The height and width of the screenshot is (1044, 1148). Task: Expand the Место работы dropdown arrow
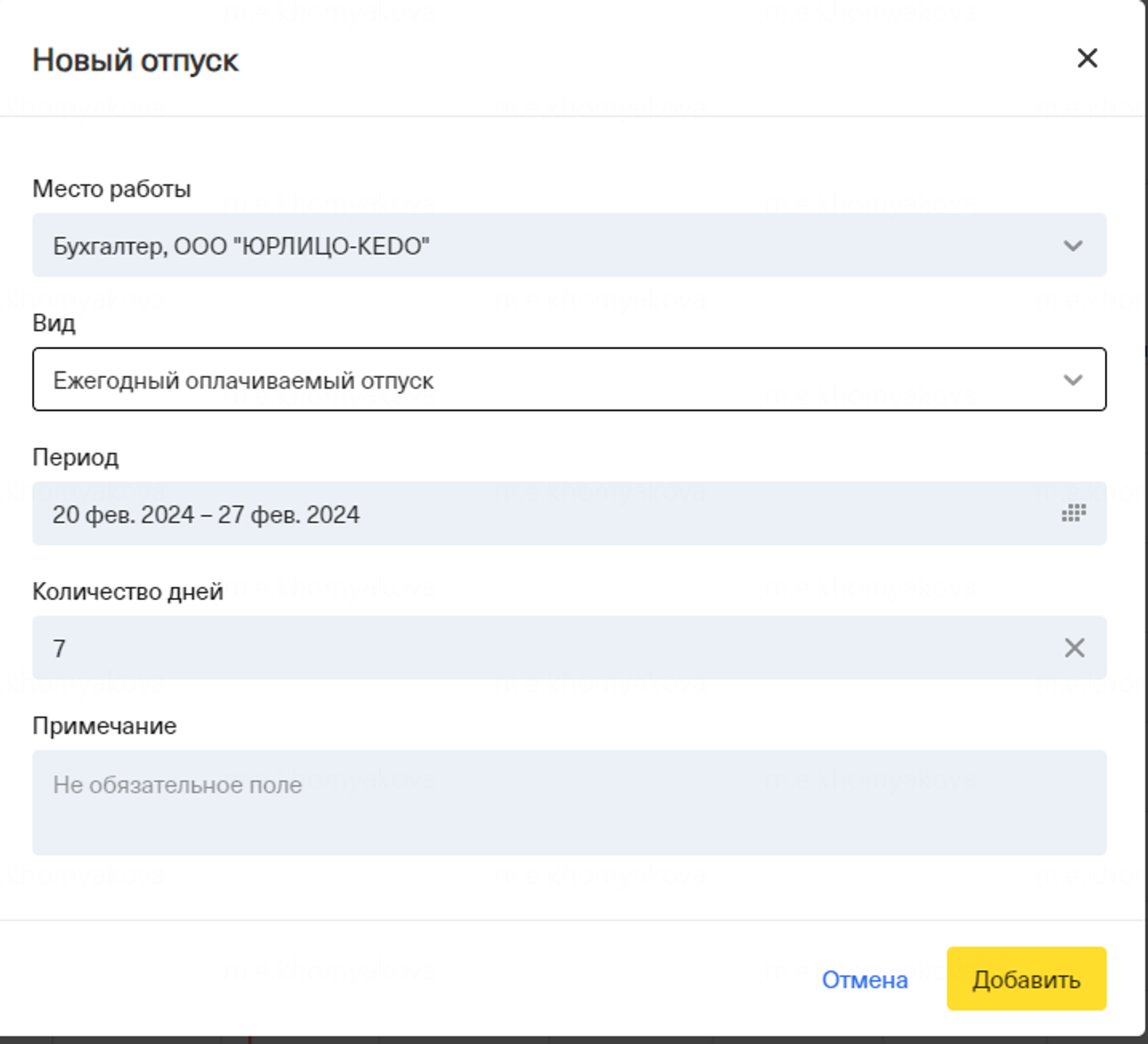1073,245
